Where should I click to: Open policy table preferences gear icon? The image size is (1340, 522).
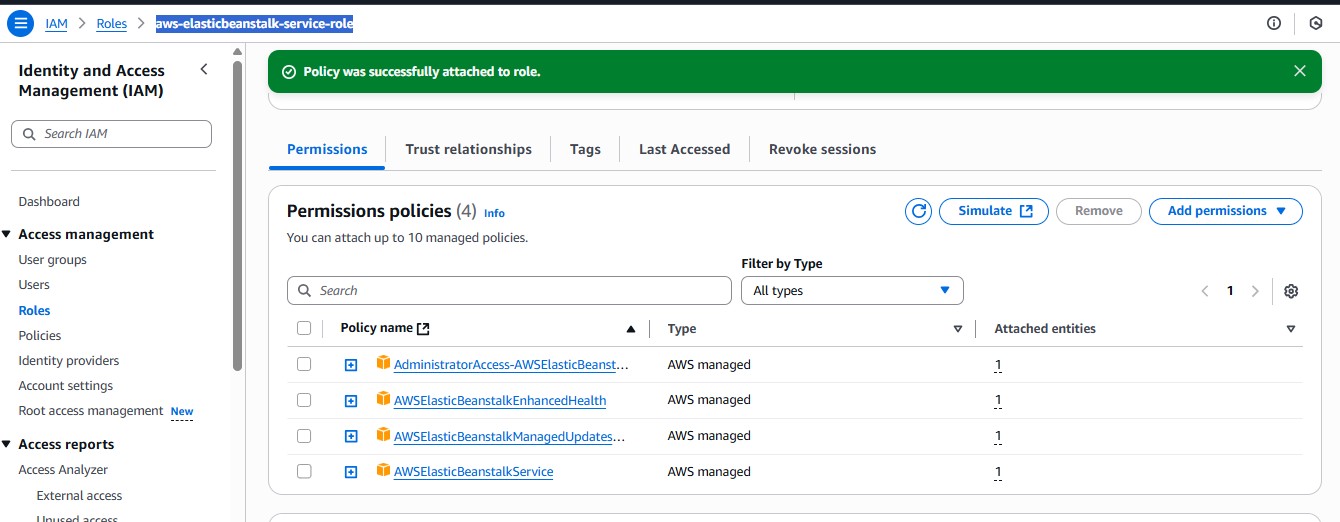[1291, 291]
